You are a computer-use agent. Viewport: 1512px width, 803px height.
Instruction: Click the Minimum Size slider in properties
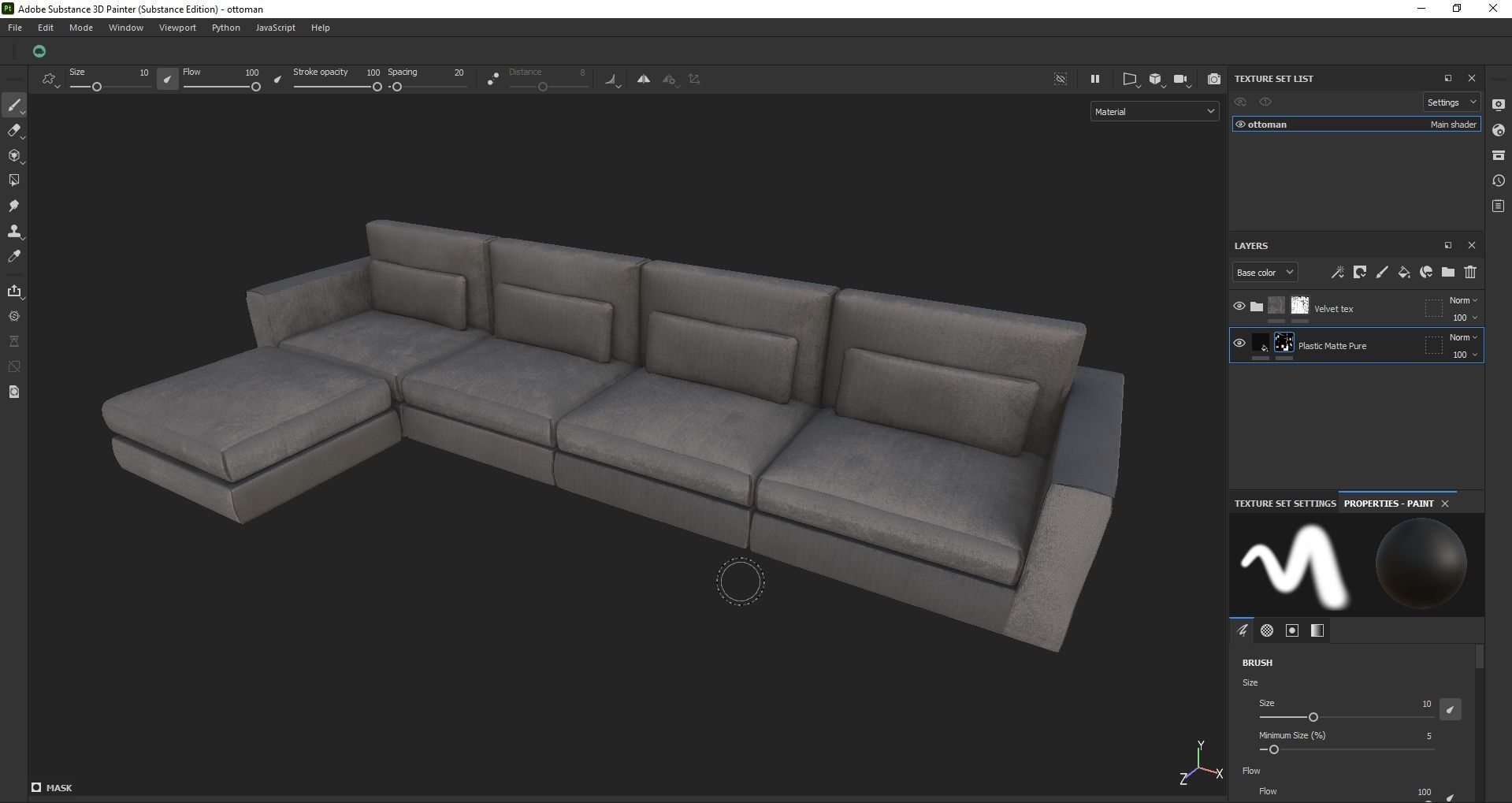[x=1347, y=749]
